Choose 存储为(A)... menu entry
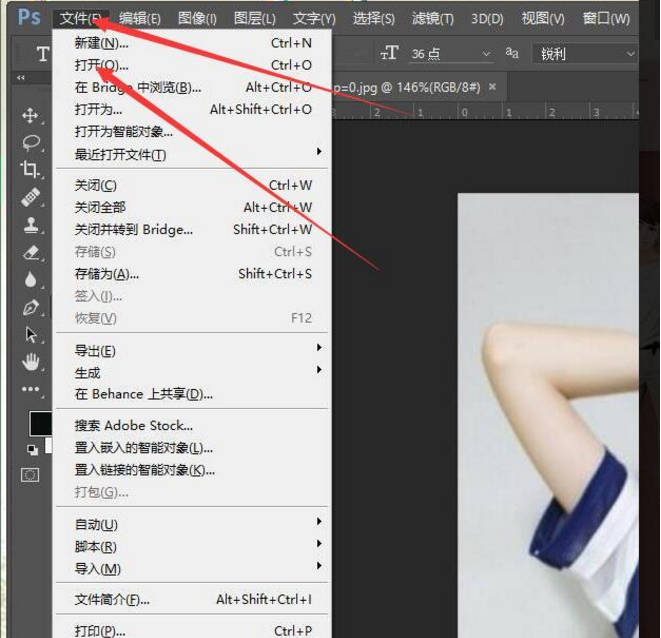Viewport: 661px width, 638px height. [x=192, y=274]
